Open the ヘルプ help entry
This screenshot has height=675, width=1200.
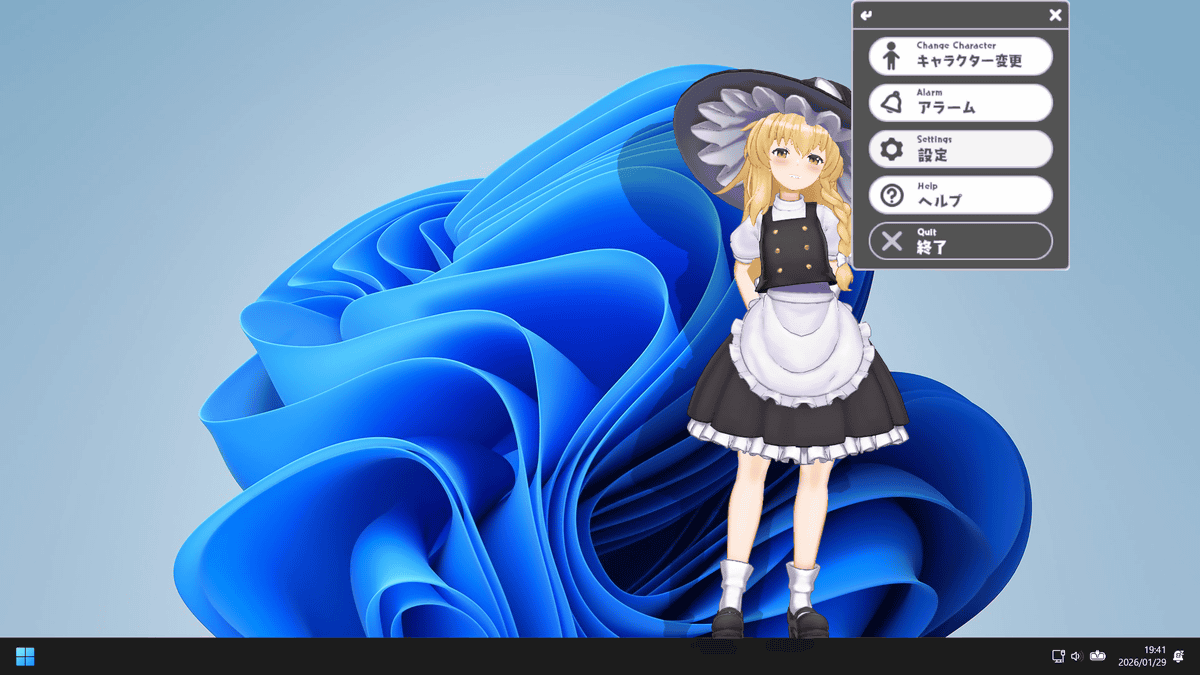point(960,196)
